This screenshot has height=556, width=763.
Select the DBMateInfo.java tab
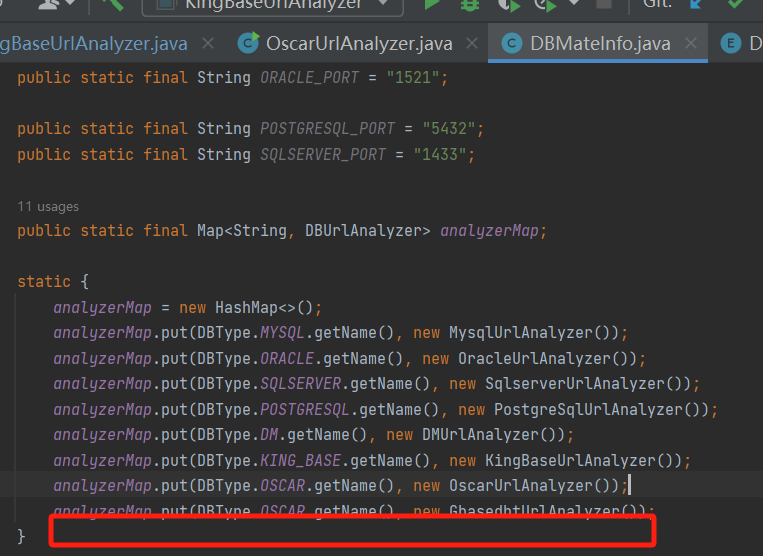[599, 44]
